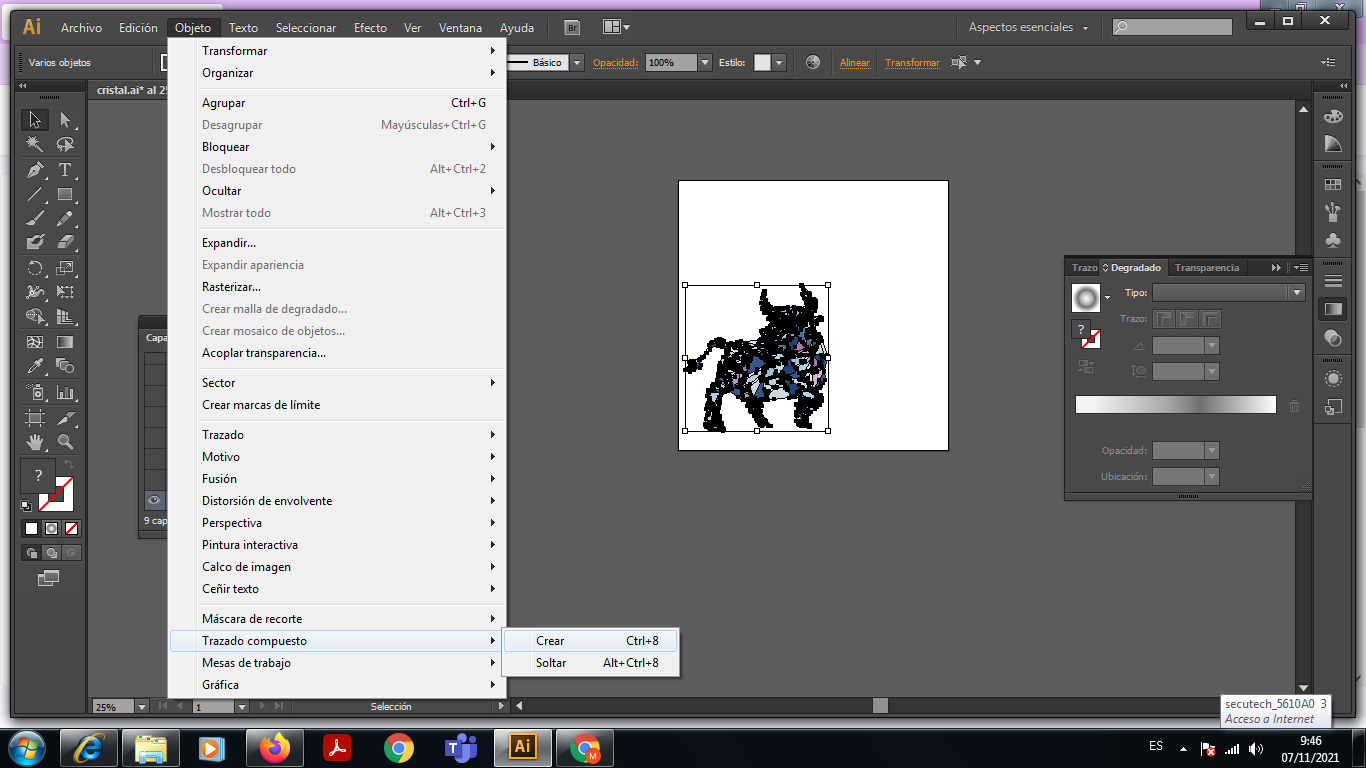The width and height of the screenshot is (1366, 768).
Task: Open the Gradient panel icon in the dock
Action: tap(1333, 309)
